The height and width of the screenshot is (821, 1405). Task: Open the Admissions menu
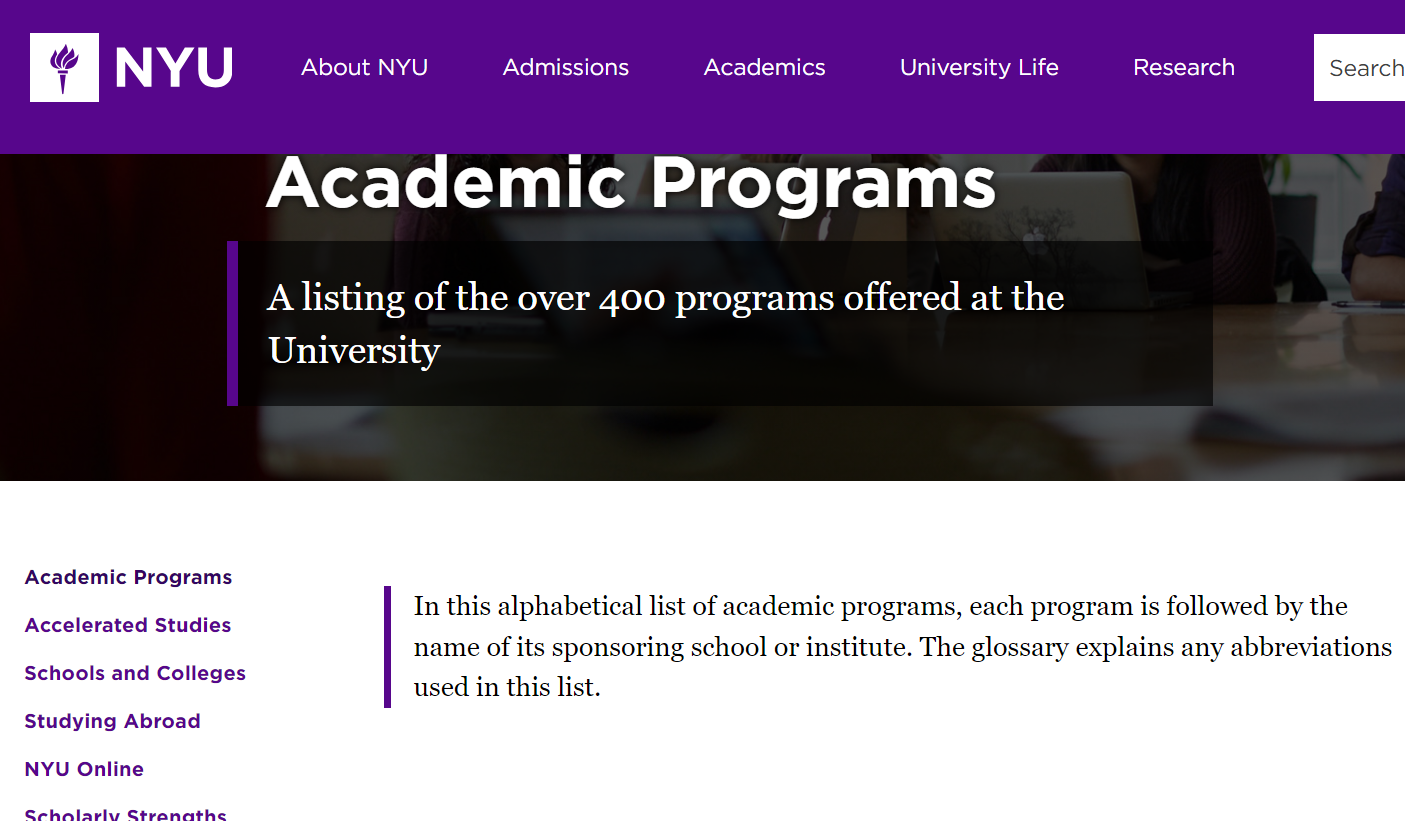click(x=566, y=67)
